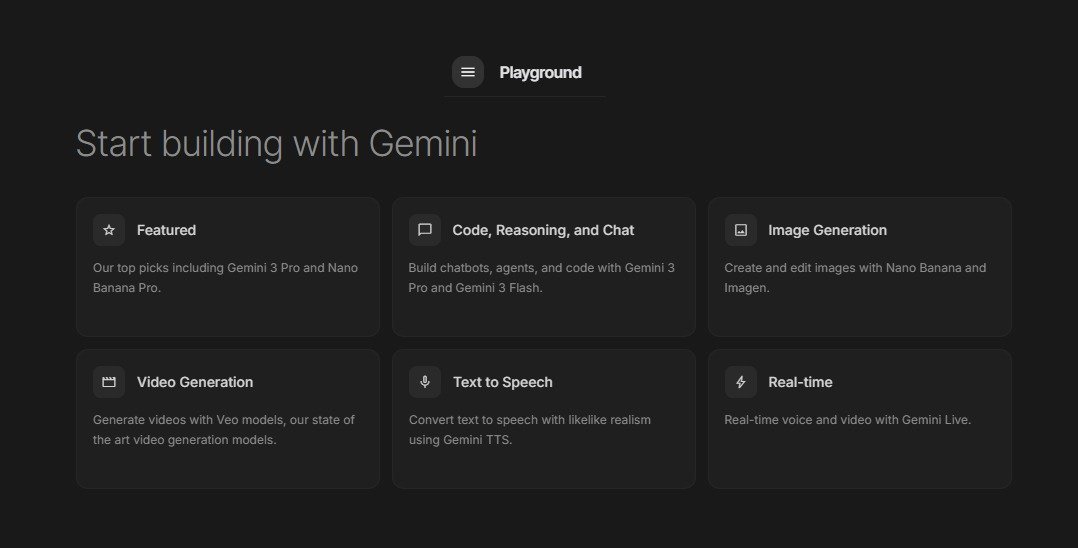This screenshot has width=1078, height=548.
Task: Click the microphone icon for Text to Speech
Action: tap(425, 382)
